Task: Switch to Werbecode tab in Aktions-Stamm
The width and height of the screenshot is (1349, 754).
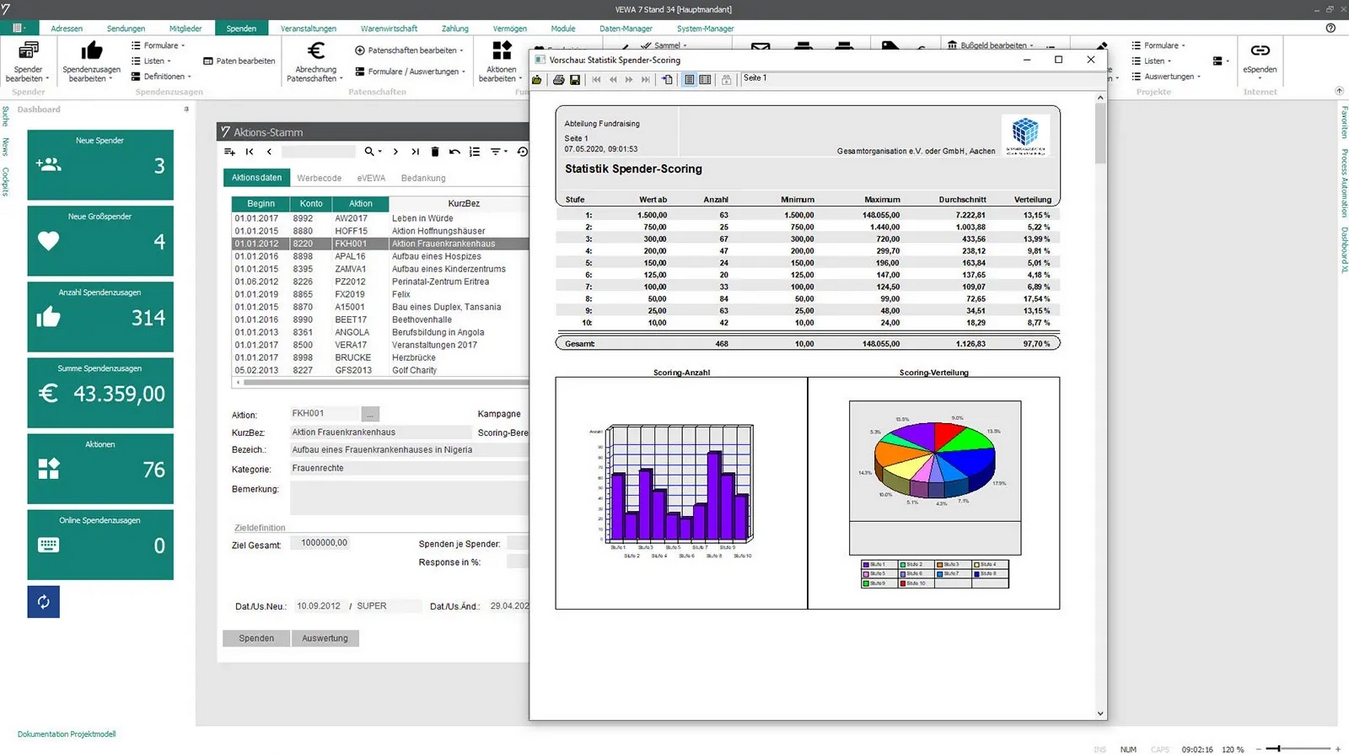Action: pos(319,178)
